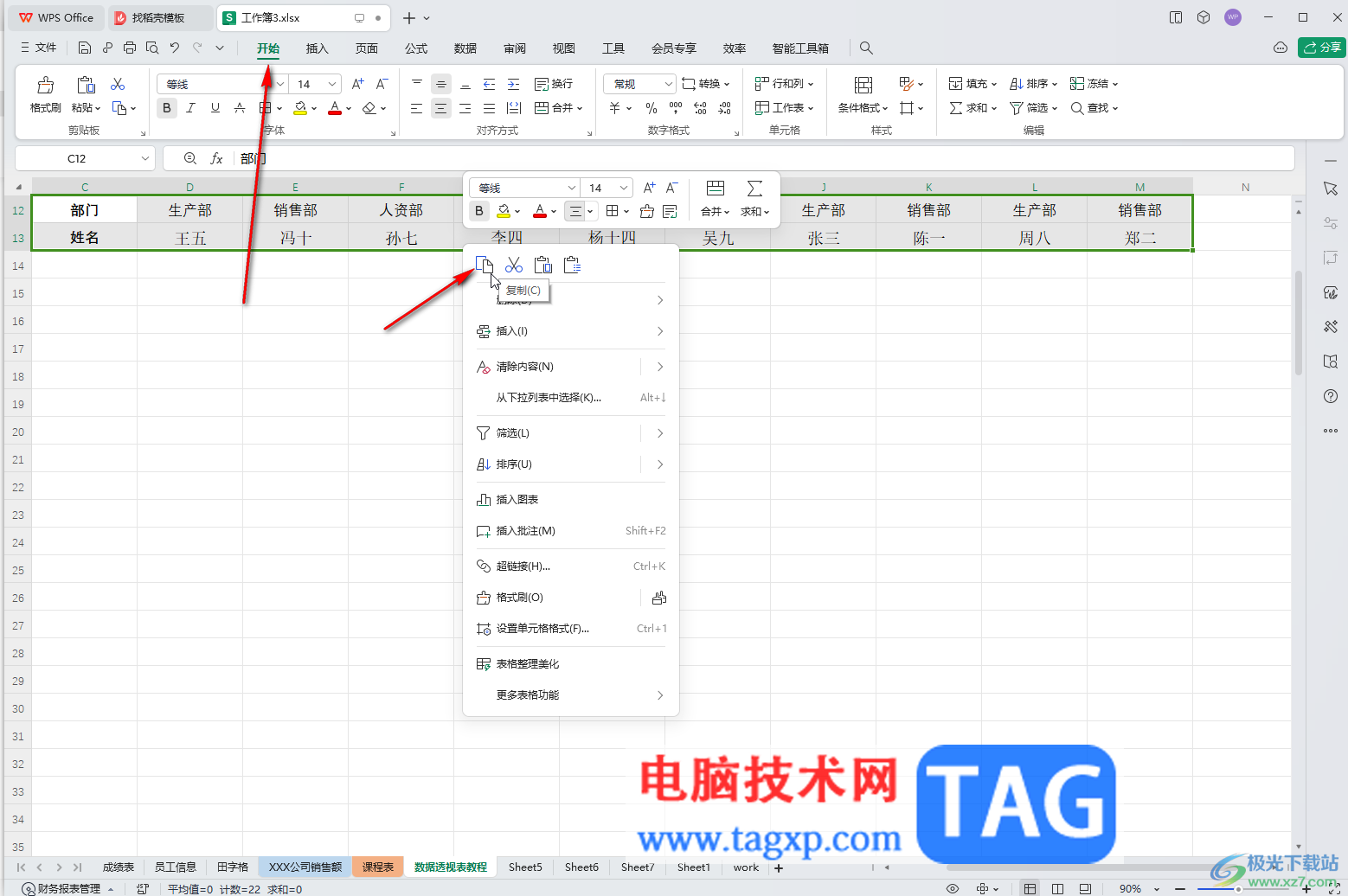Click the Print icon in quick access bar
This screenshot has width=1348, height=896.
pyautogui.click(x=130, y=48)
